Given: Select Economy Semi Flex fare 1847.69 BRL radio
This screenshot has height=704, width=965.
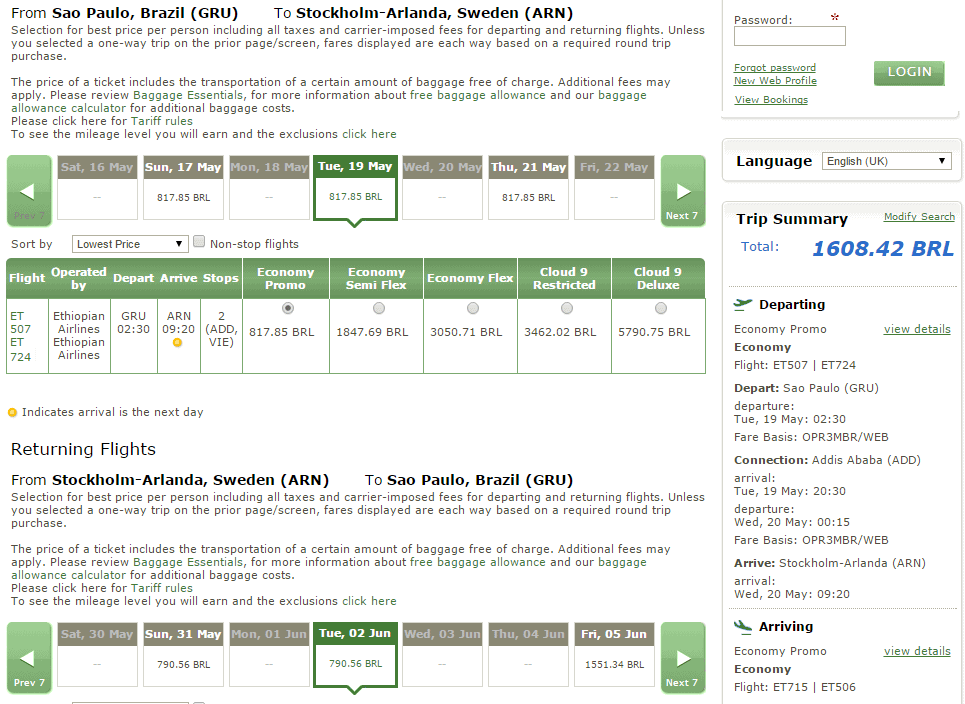Looking at the screenshot, I should pos(378,308).
